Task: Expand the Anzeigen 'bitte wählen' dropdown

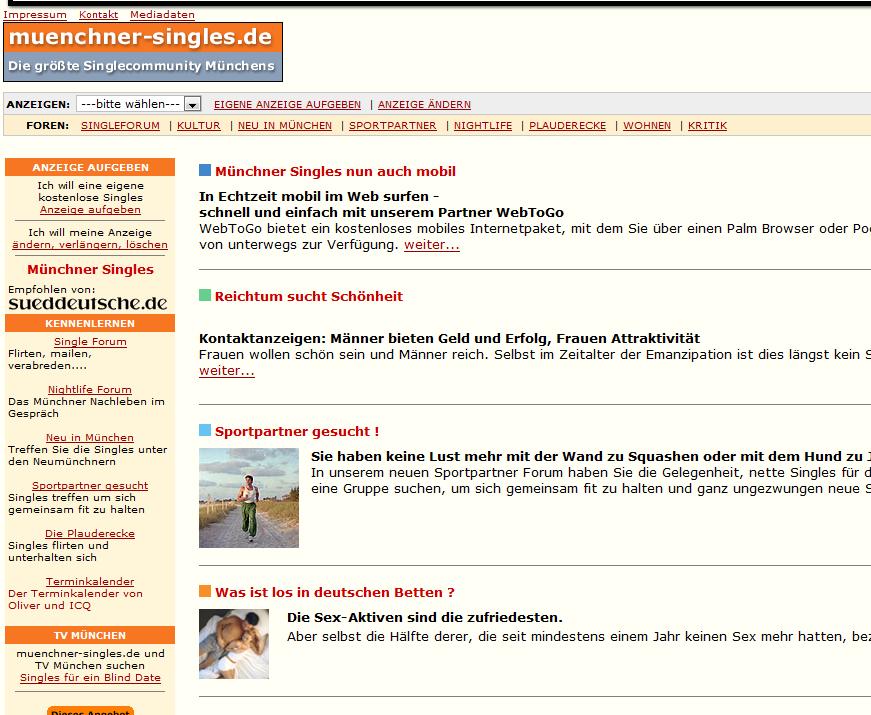Action: (x=193, y=104)
